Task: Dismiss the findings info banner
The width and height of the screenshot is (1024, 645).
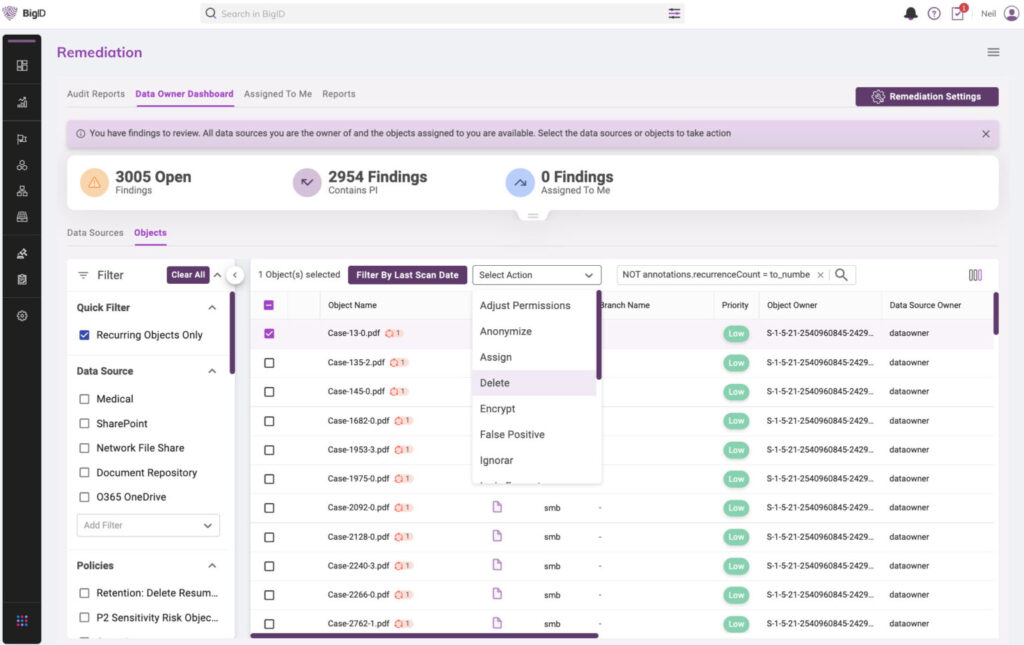Action: click(x=985, y=134)
